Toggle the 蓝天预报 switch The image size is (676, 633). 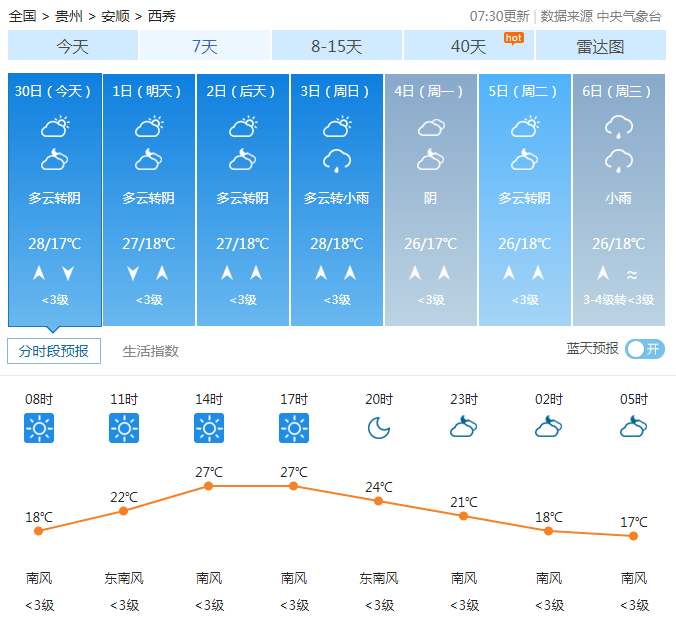coord(644,349)
